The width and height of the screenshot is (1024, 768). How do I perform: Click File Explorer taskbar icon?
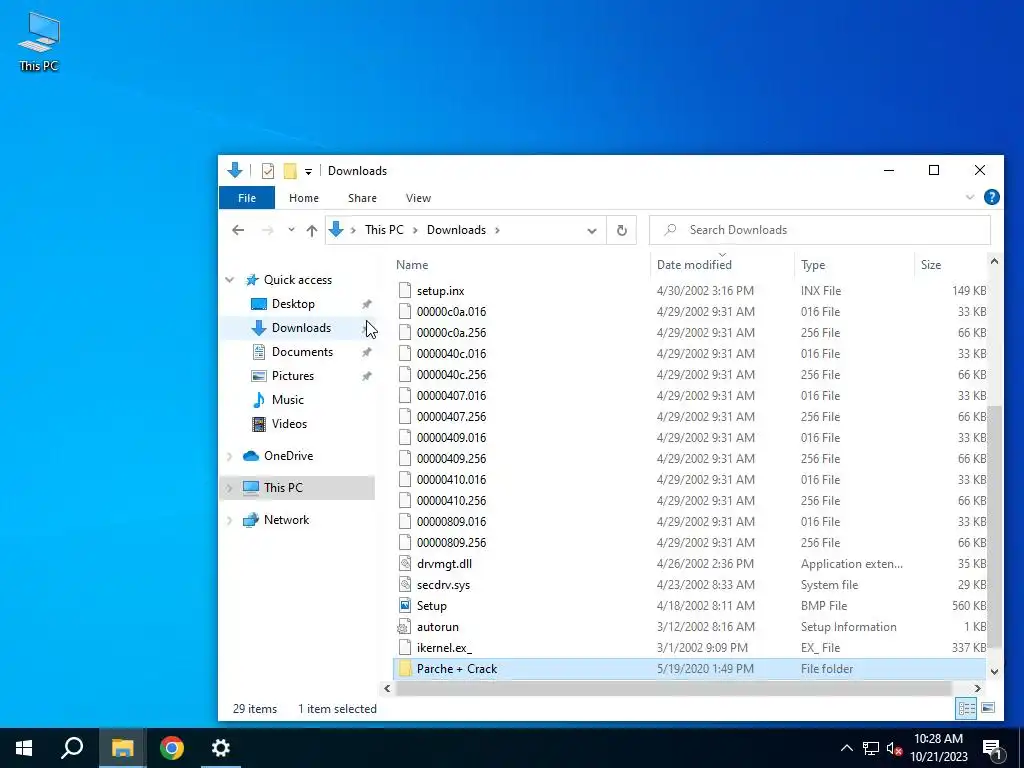click(122, 748)
